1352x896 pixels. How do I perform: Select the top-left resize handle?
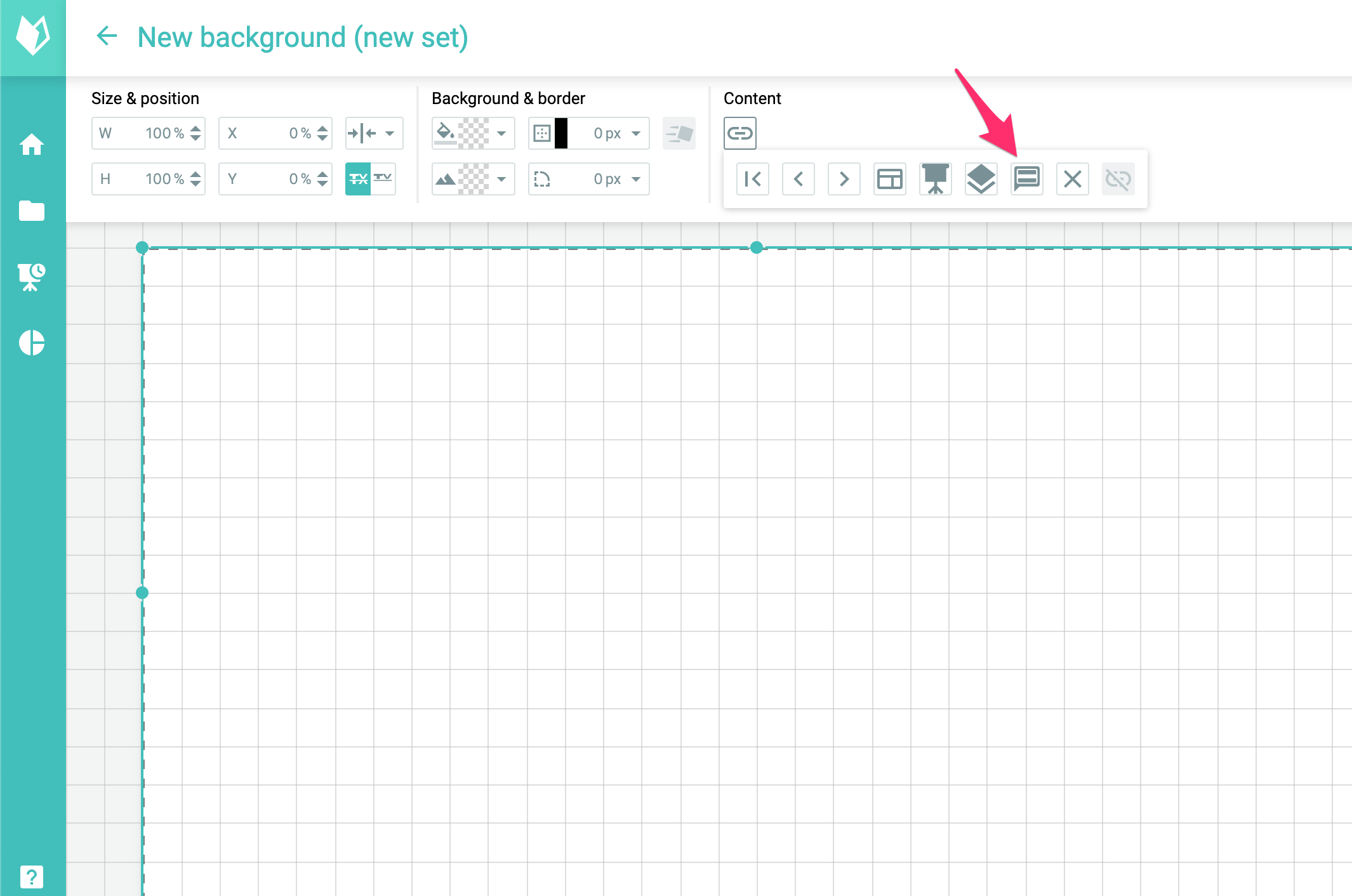142,247
